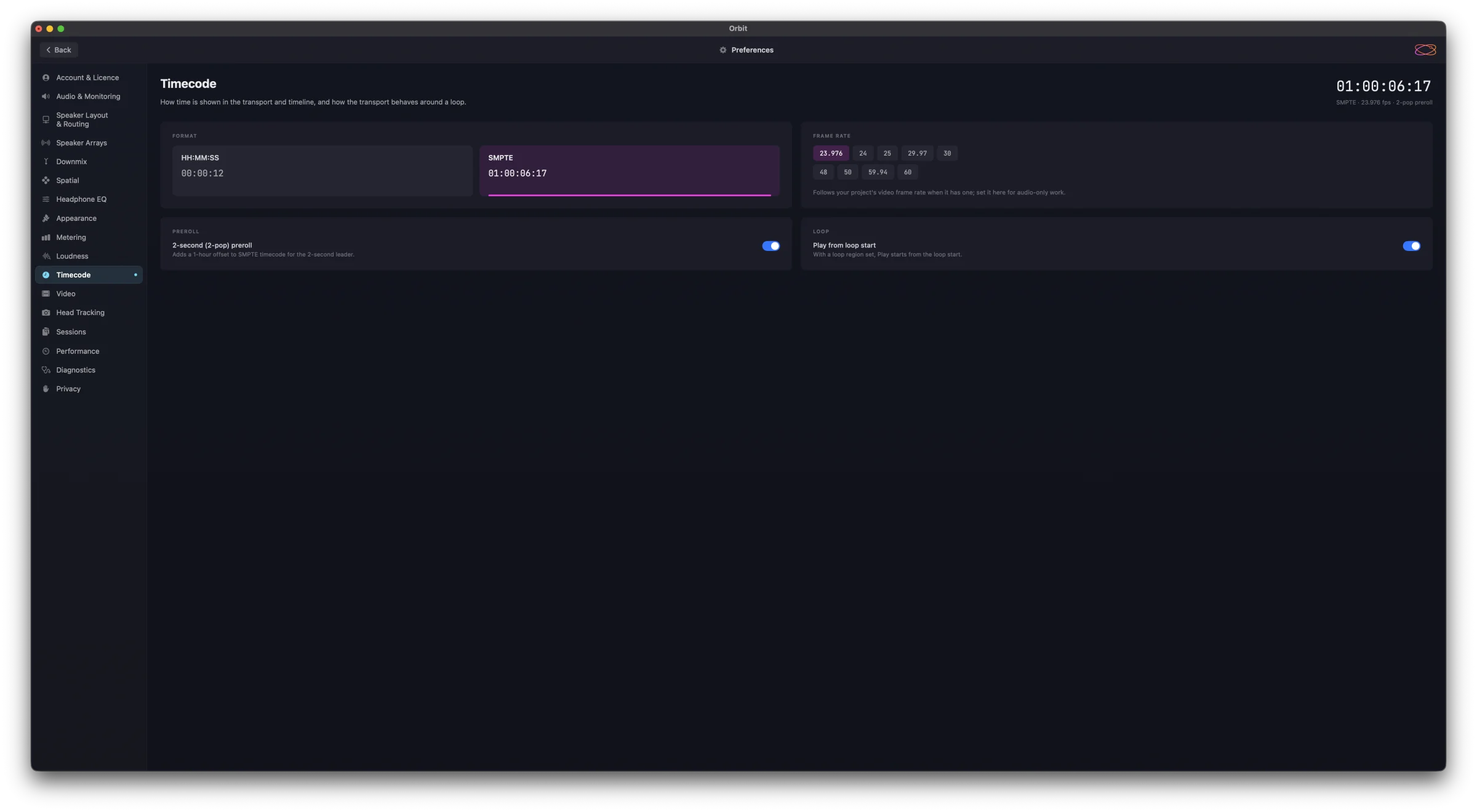Select the HH:MM:SS format card

tap(322, 171)
